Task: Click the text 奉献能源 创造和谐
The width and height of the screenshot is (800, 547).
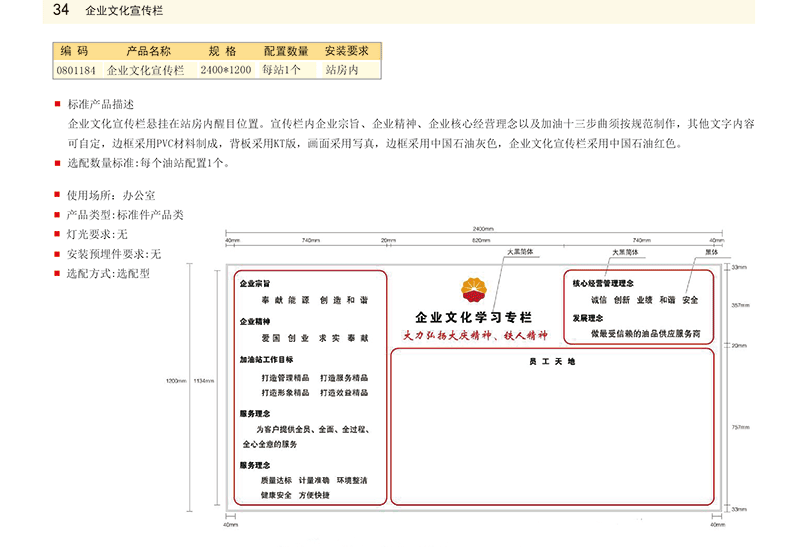Action: (315, 300)
